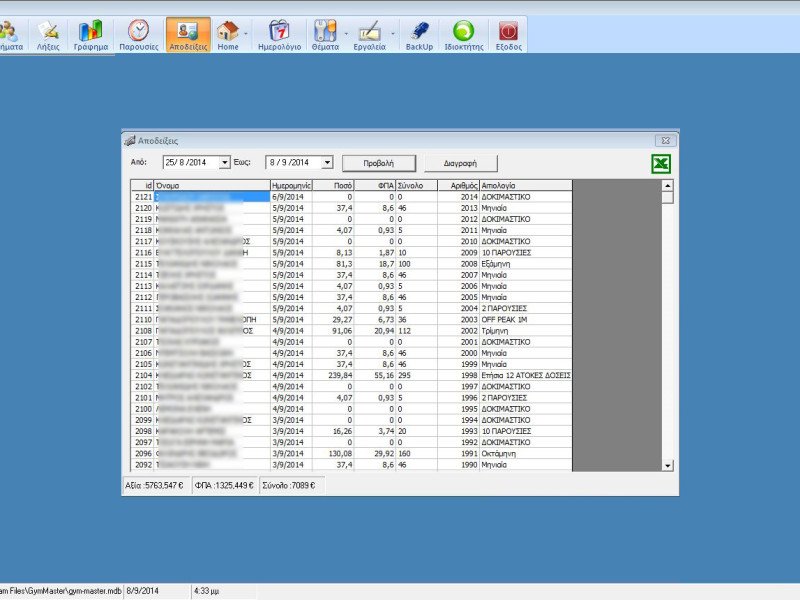Close the Αποδείξεις window
This screenshot has width=800, height=600.
(665, 140)
